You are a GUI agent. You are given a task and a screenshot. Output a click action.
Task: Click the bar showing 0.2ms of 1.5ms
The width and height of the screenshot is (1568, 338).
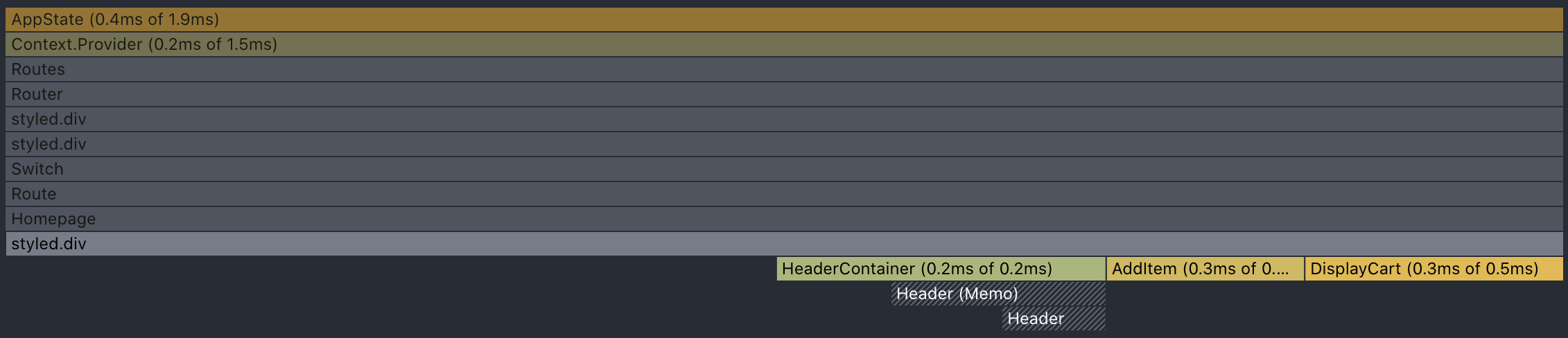783,44
